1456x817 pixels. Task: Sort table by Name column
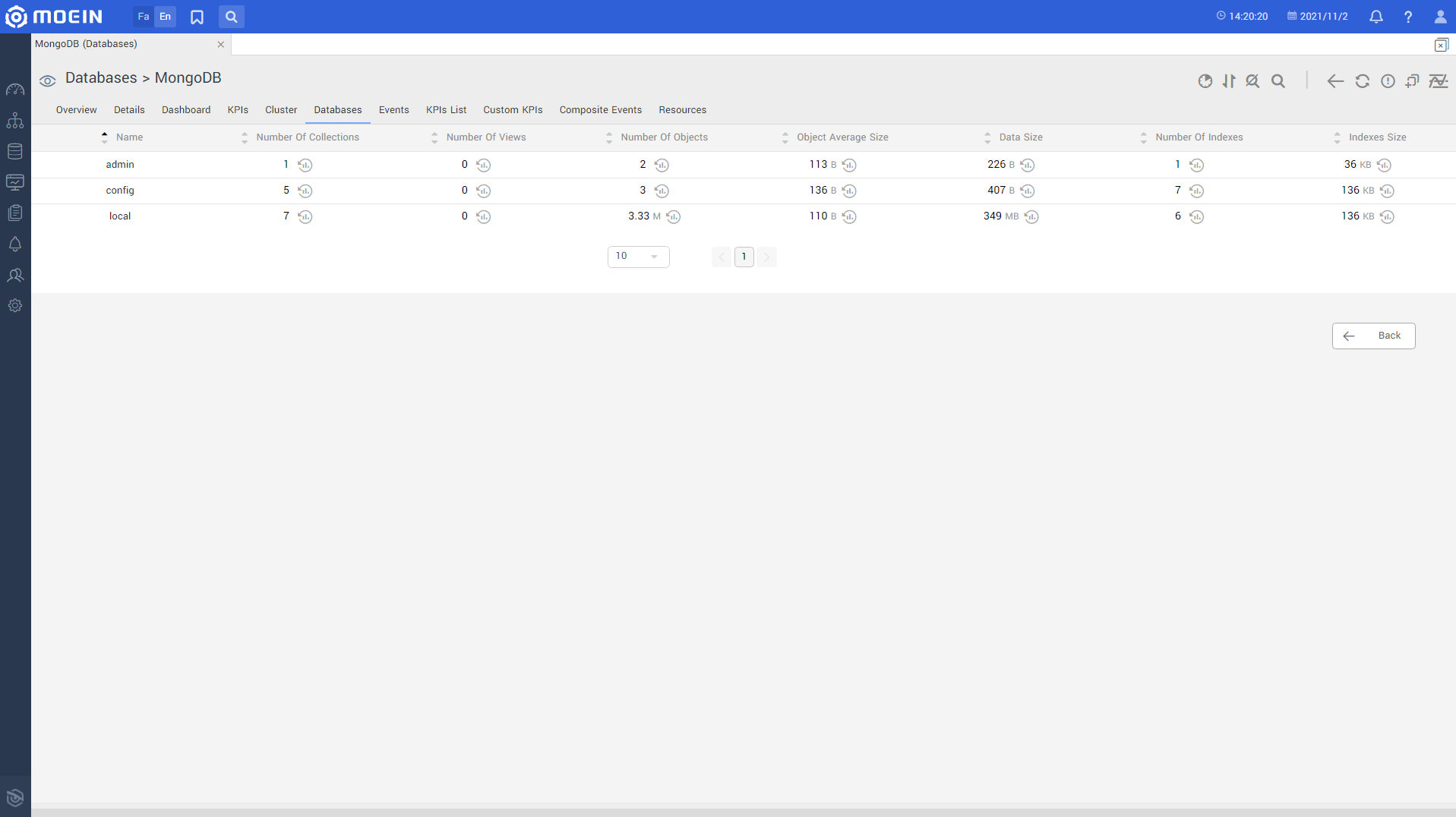129,137
